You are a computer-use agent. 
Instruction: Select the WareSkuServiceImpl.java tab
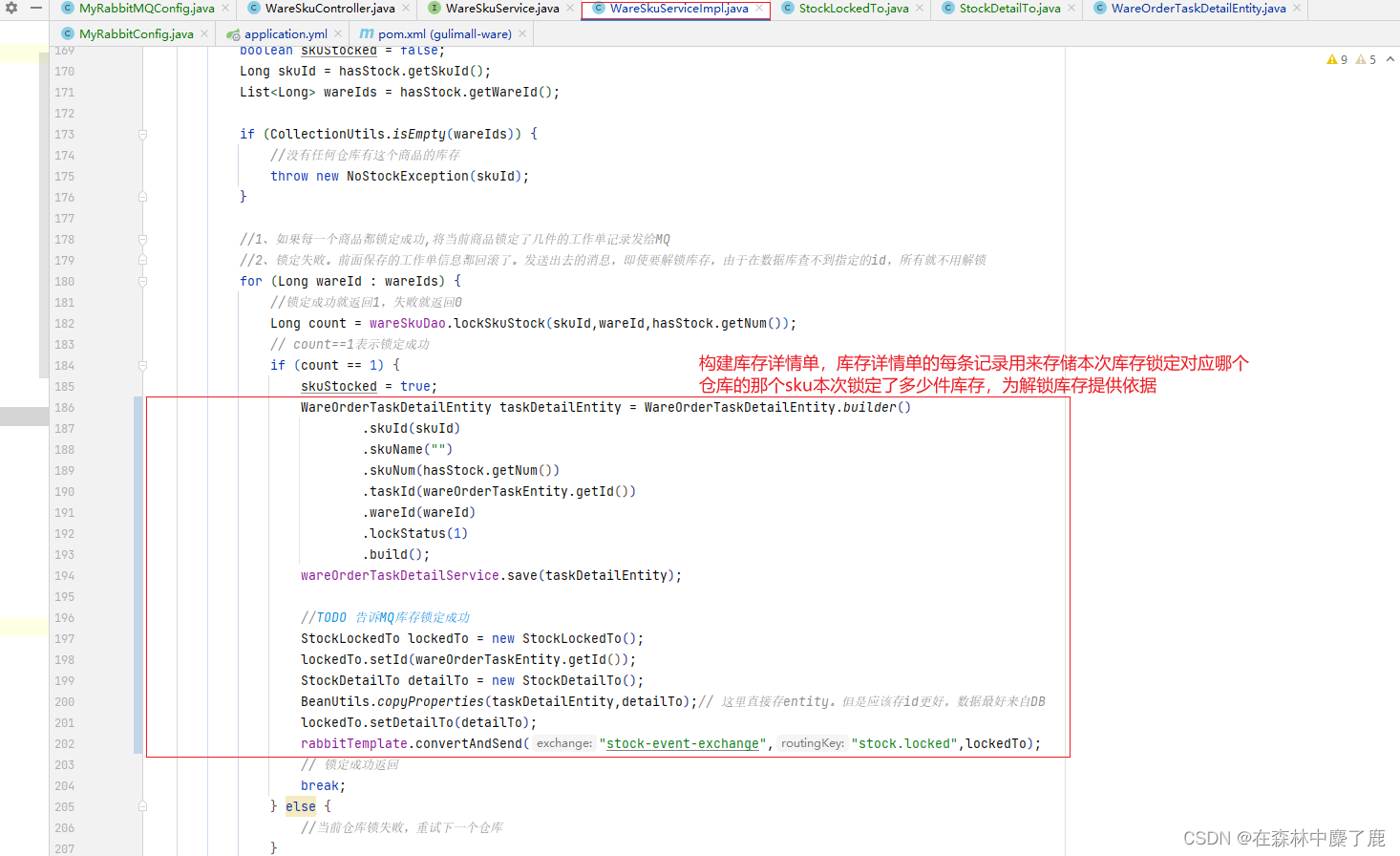679,9
